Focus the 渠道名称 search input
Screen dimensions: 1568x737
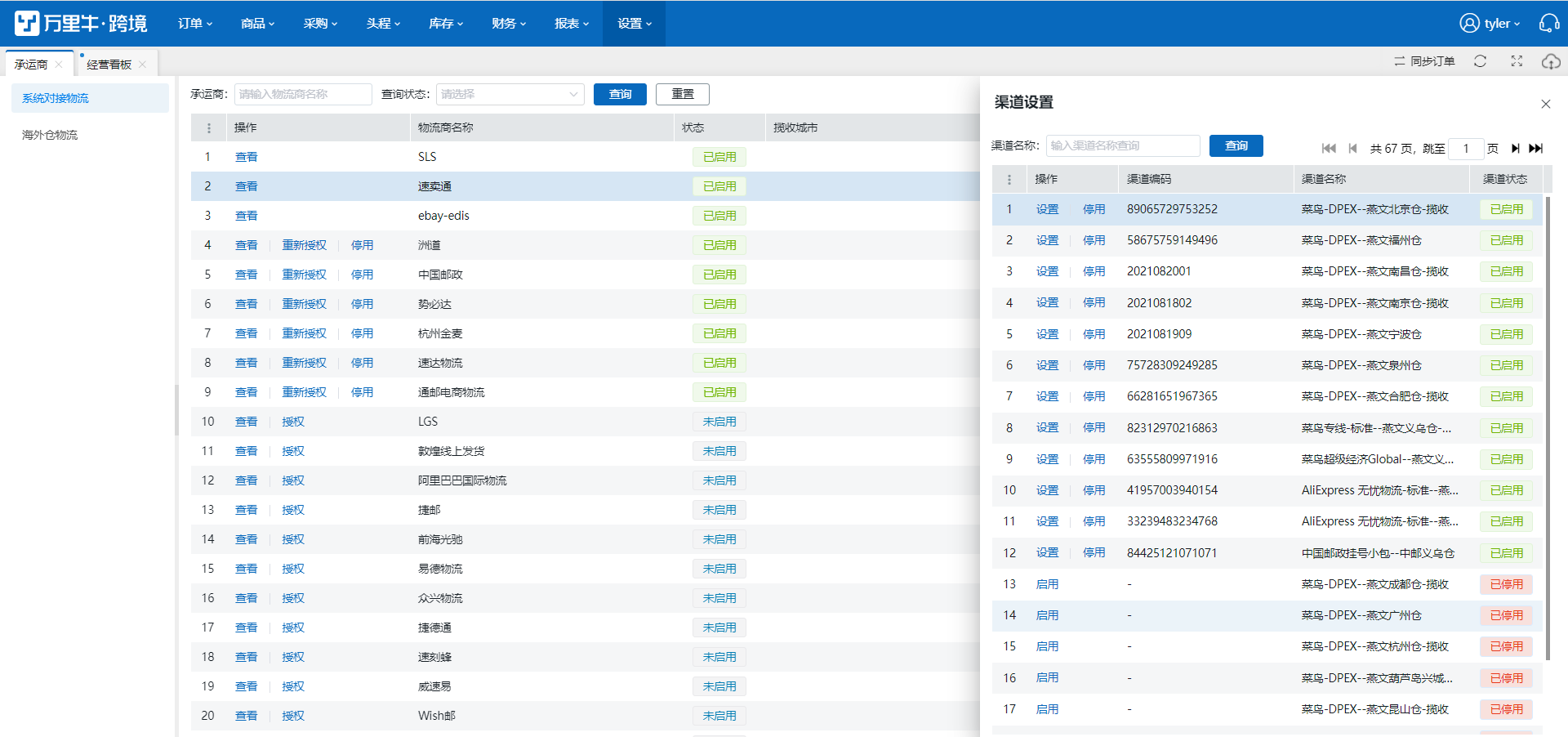[x=1123, y=145]
